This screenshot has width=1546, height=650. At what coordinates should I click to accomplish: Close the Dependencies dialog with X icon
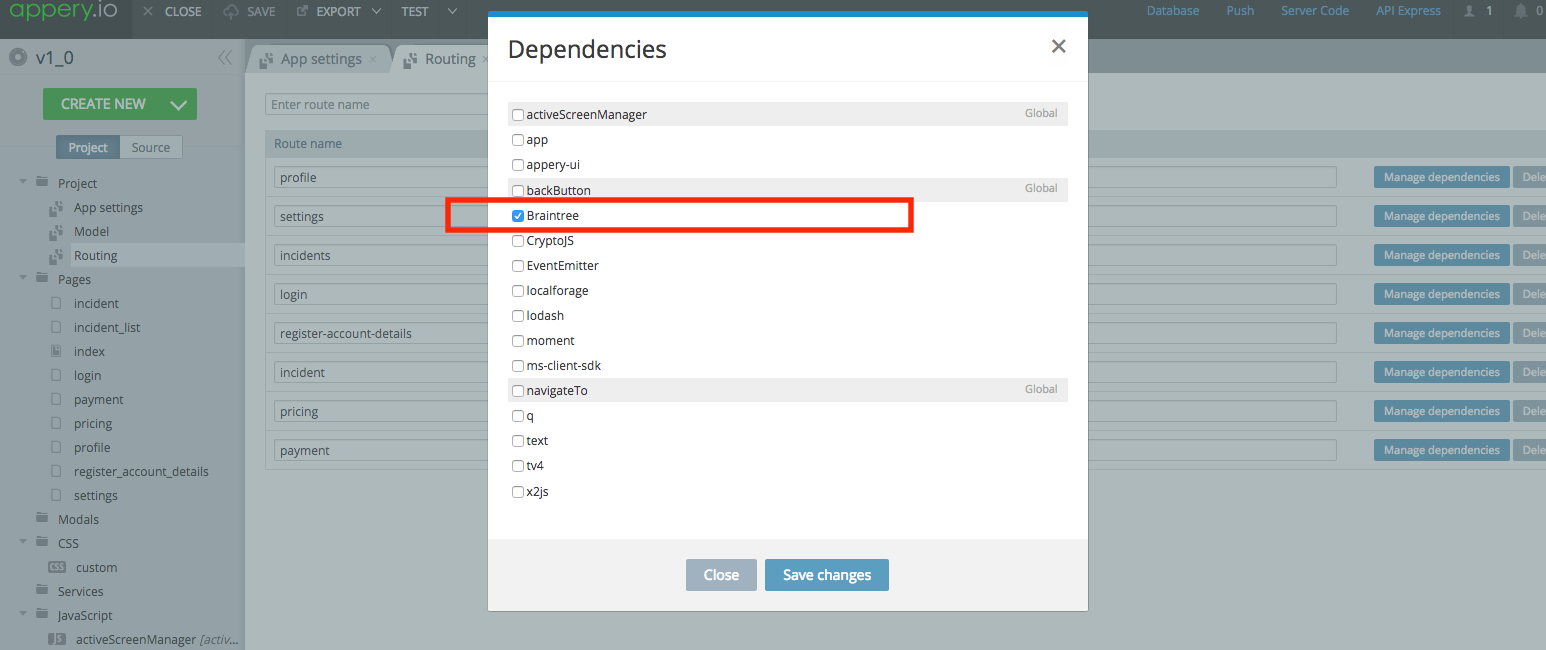[1058, 47]
